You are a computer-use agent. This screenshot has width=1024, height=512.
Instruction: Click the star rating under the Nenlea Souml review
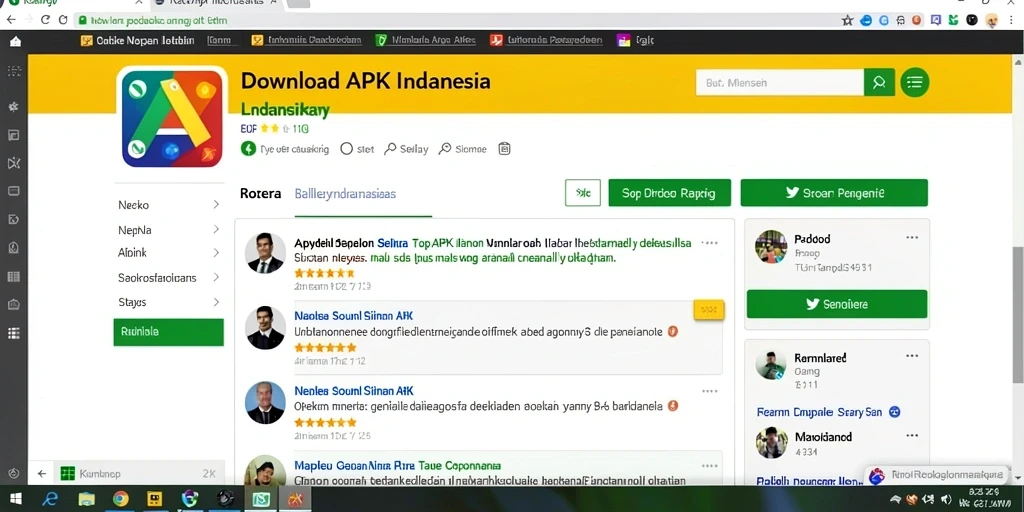tap(325, 422)
